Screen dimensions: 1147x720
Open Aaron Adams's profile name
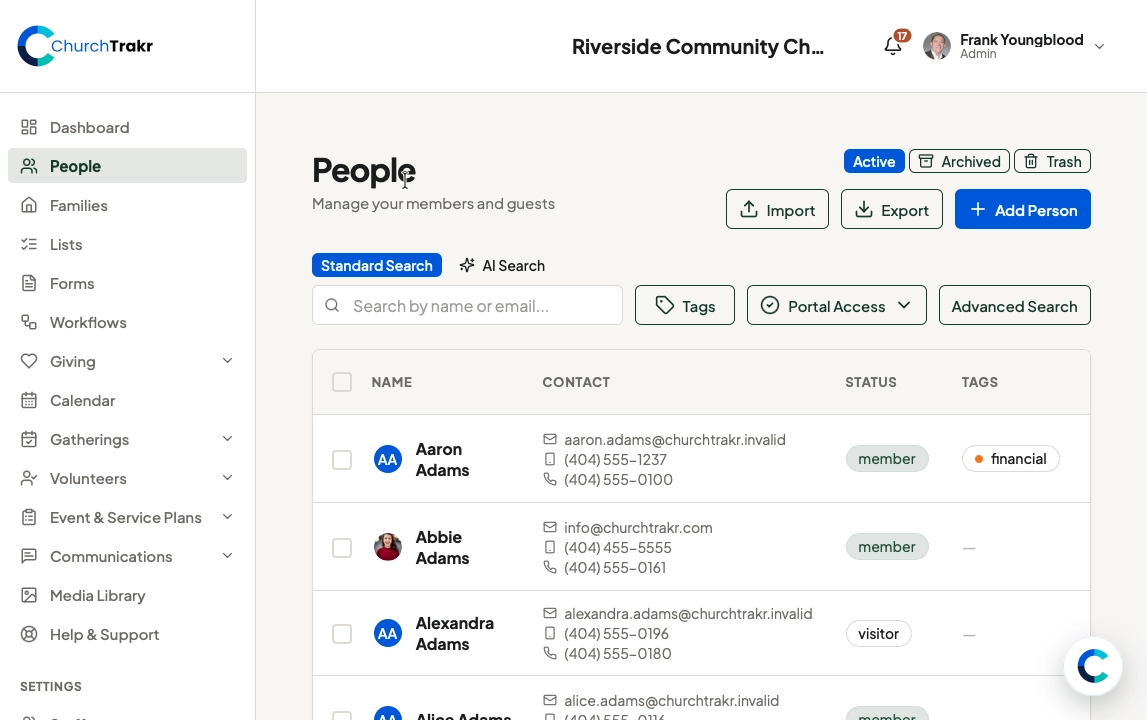[443, 460]
